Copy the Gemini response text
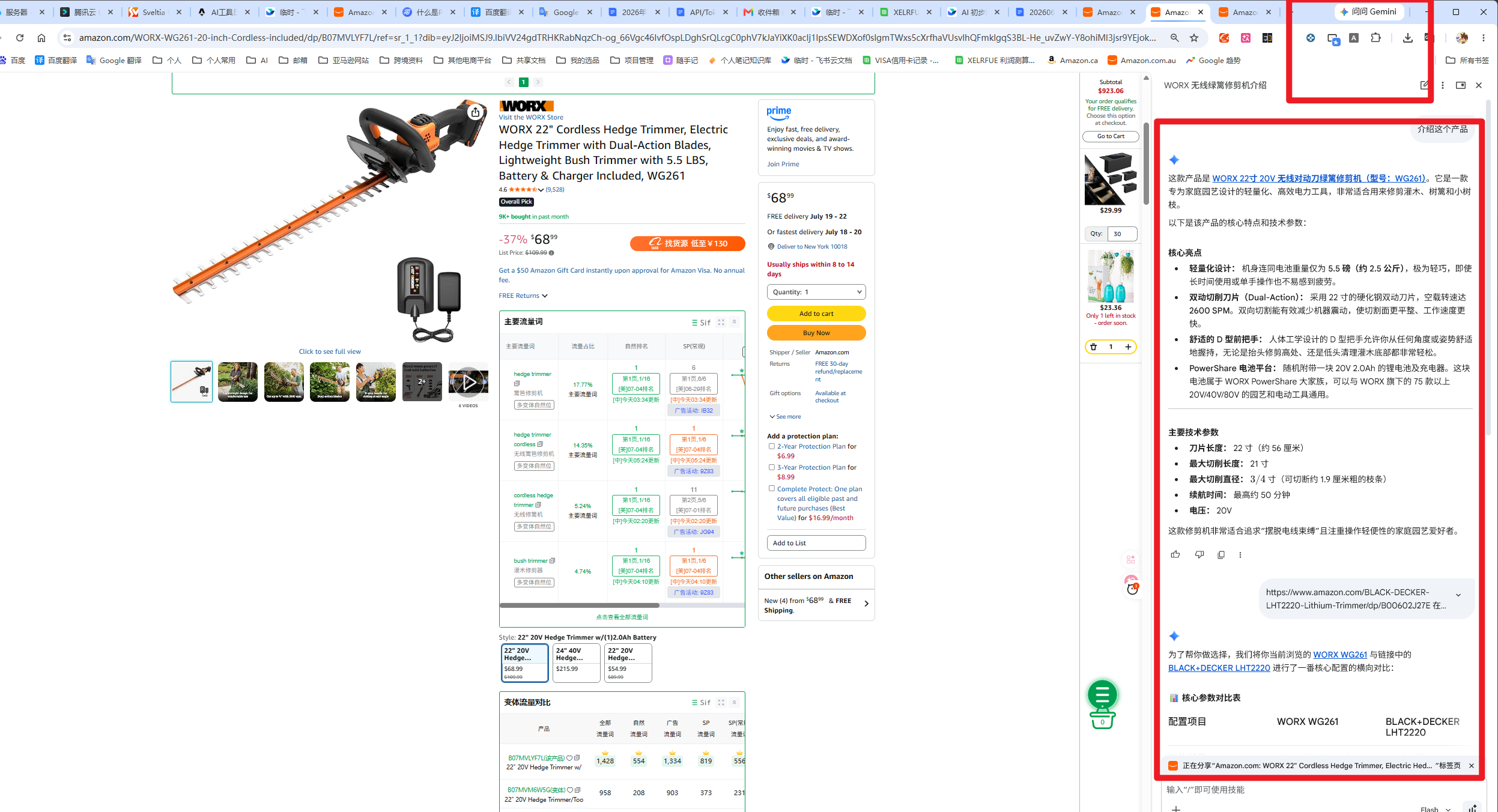This screenshot has width=1498, height=812. coord(1221,555)
